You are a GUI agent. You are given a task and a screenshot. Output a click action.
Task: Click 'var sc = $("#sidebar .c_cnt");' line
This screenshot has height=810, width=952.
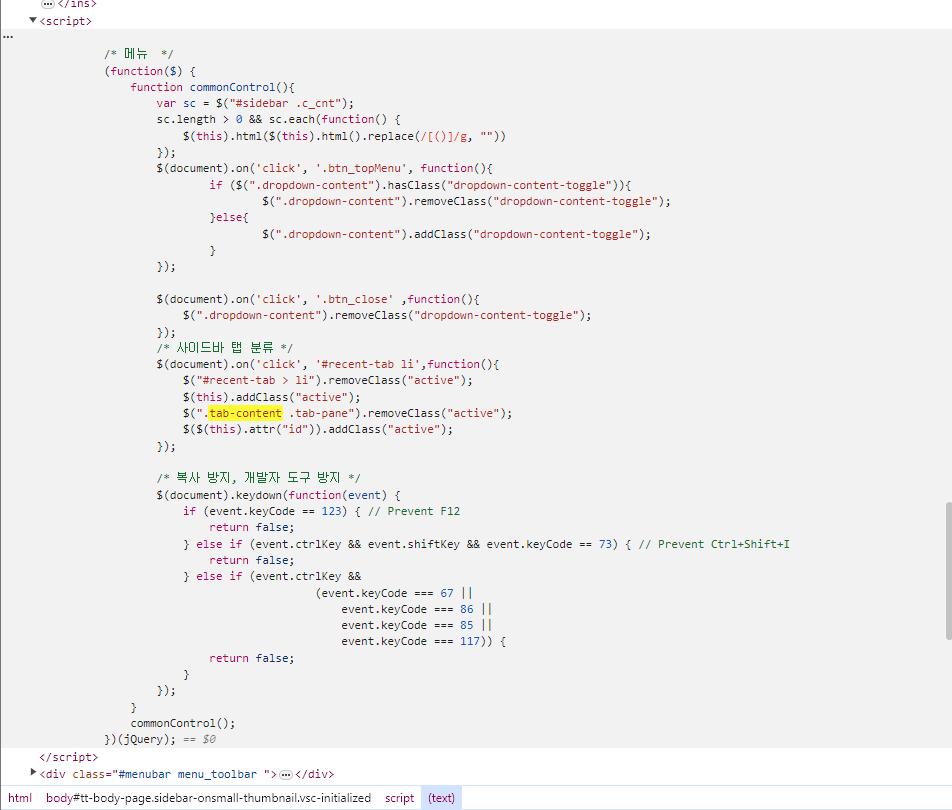pyautogui.click(x=255, y=103)
